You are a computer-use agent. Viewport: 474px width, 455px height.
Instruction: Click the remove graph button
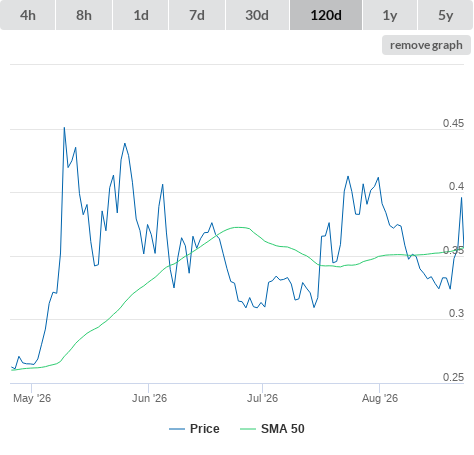[x=426, y=45]
